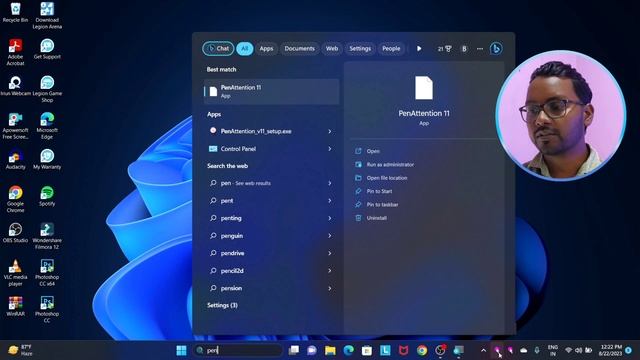Open My Warranty desktop icon

(47, 159)
